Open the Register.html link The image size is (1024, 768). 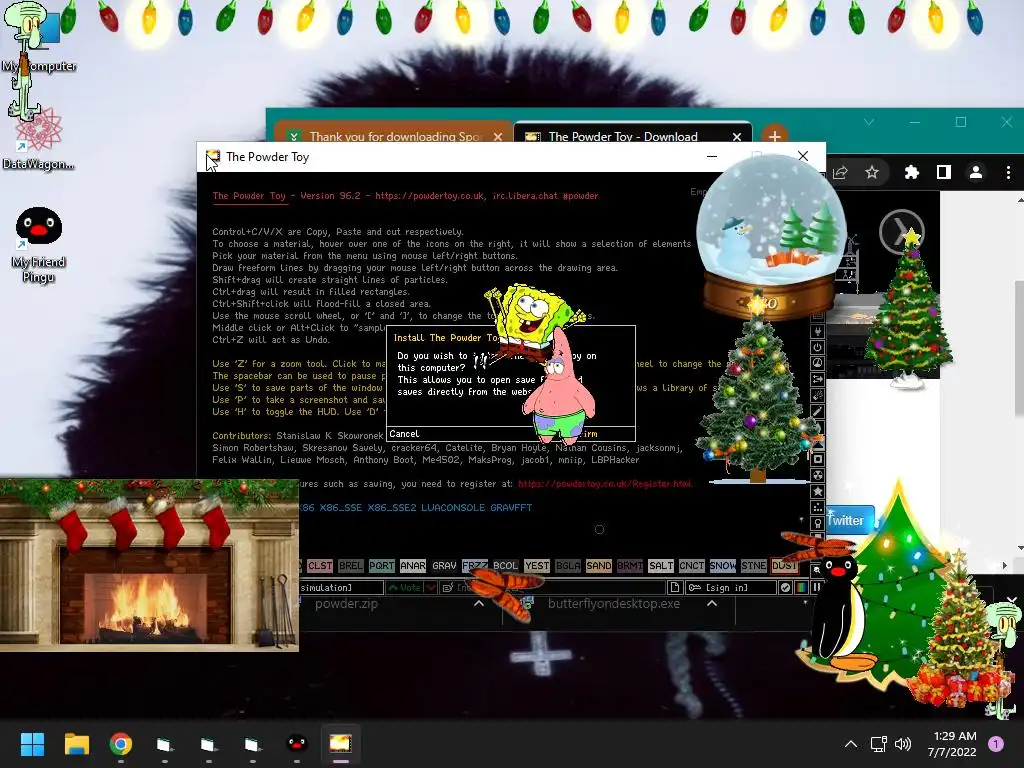point(605,484)
